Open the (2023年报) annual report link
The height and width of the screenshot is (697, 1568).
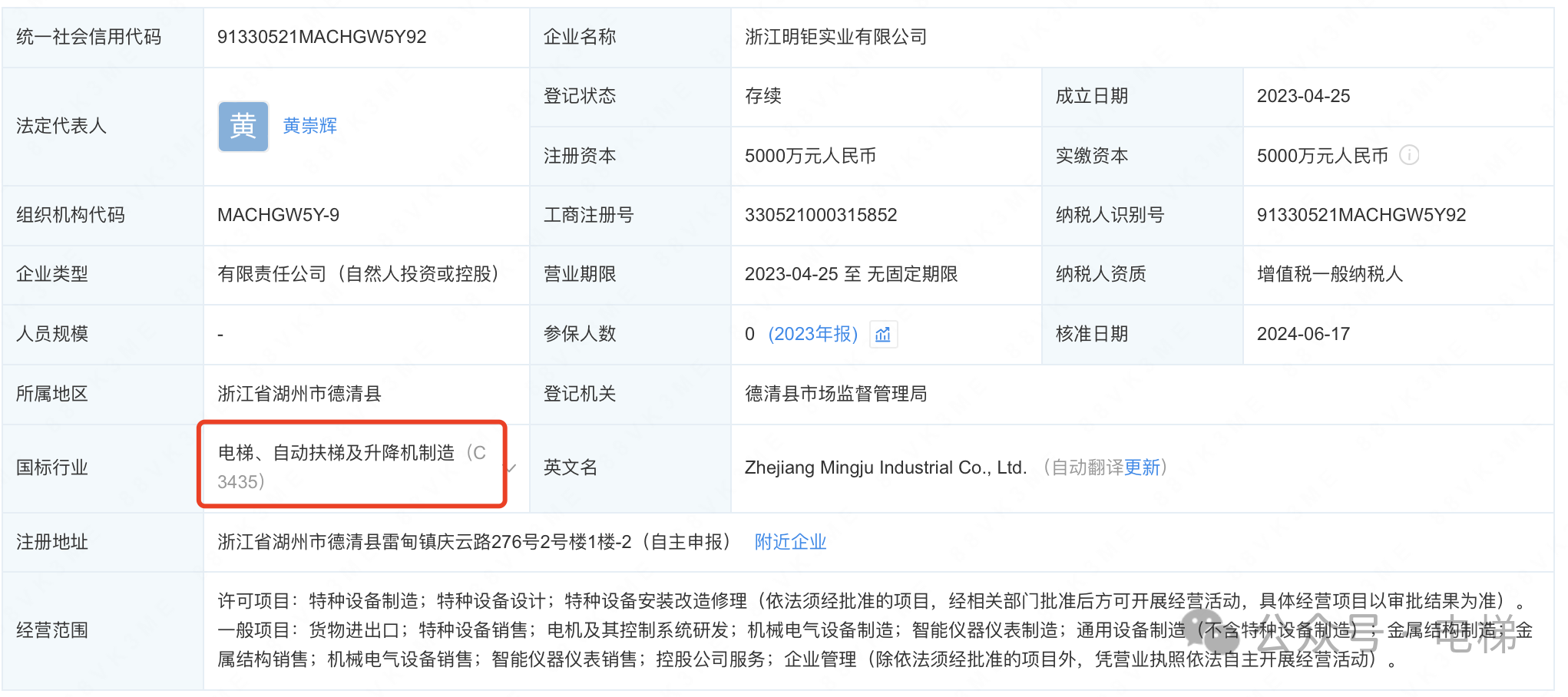pos(813,334)
